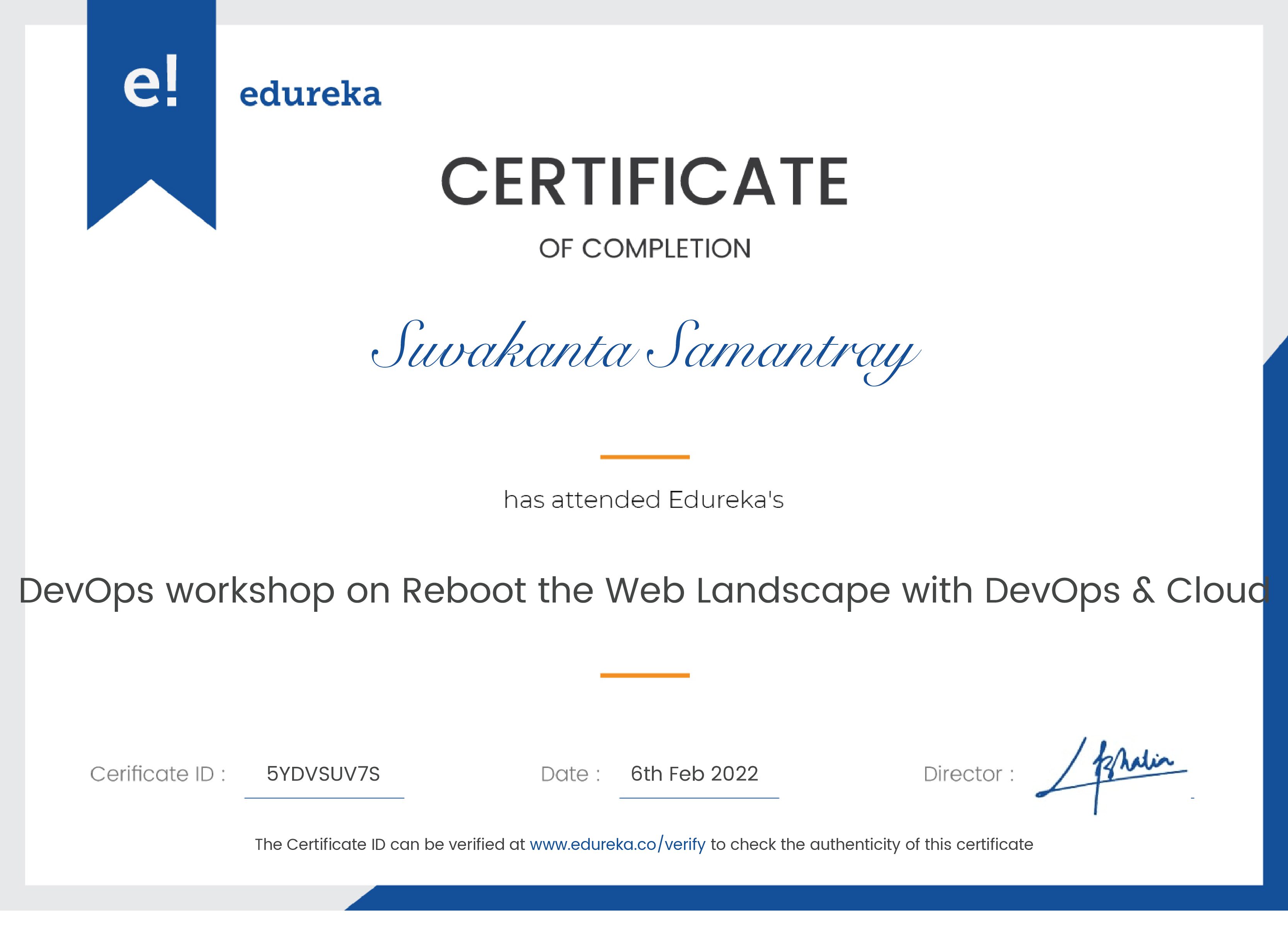Click the text to check the authenticity of this certificate

(x=872, y=844)
